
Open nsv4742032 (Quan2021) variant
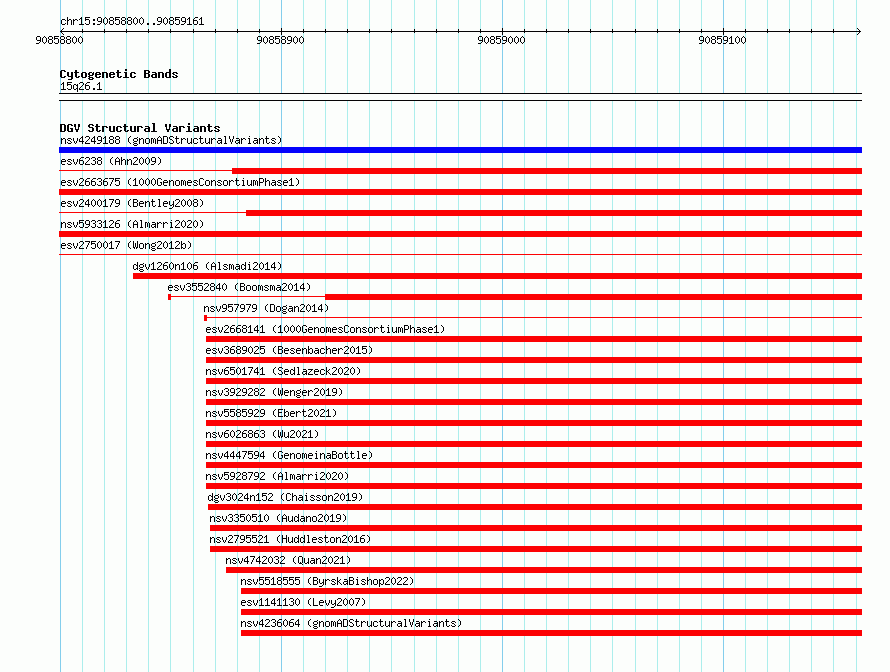pyautogui.click(x=288, y=560)
